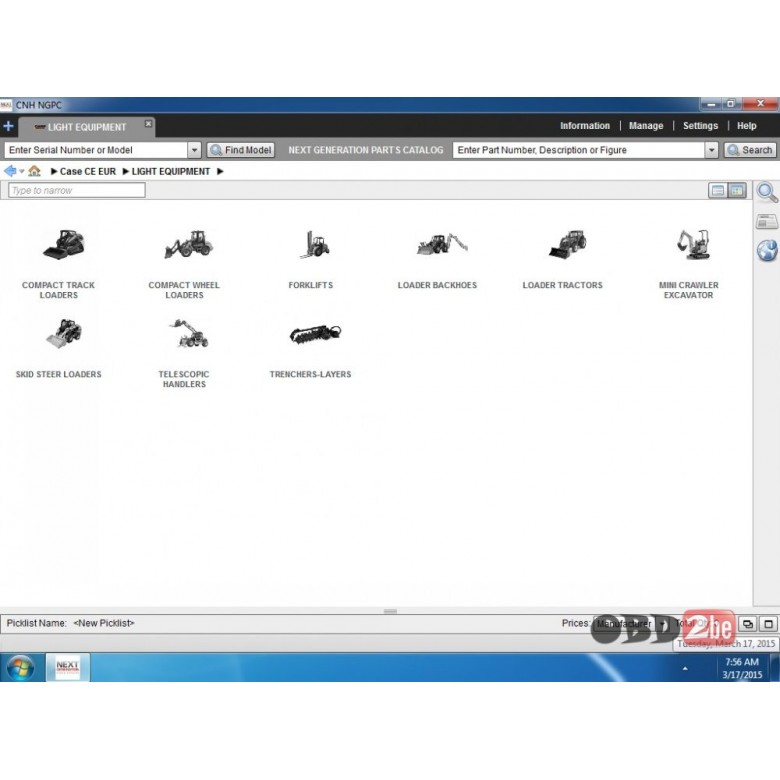Select Skid Steer Loaders icon
The image size is (780, 780).
[x=64, y=333]
